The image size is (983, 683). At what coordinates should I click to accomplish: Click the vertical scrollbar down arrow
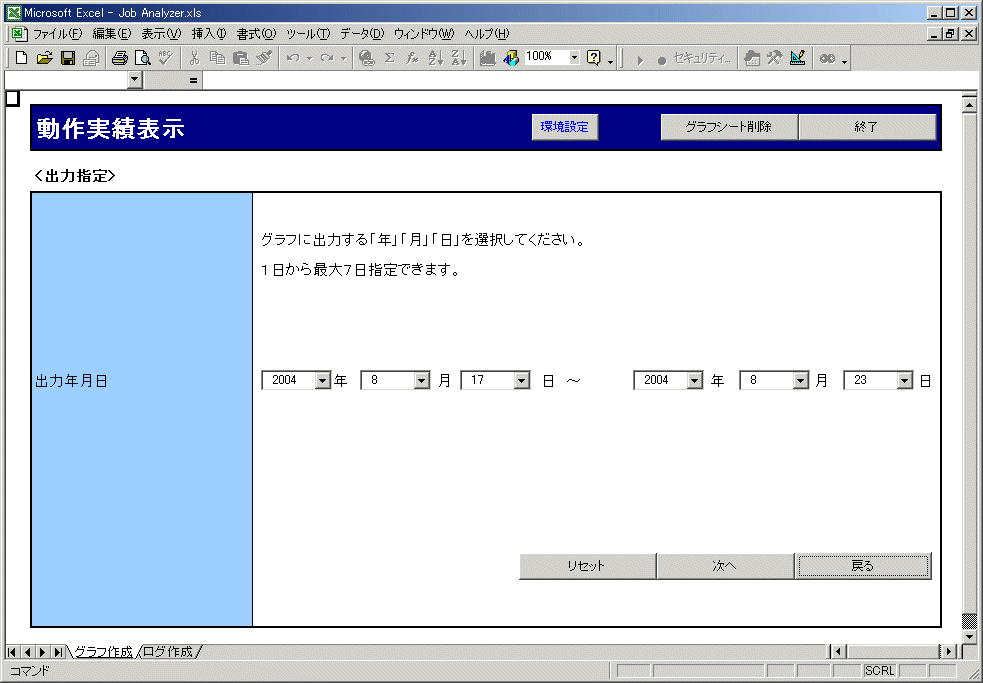(x=969, y=636)
